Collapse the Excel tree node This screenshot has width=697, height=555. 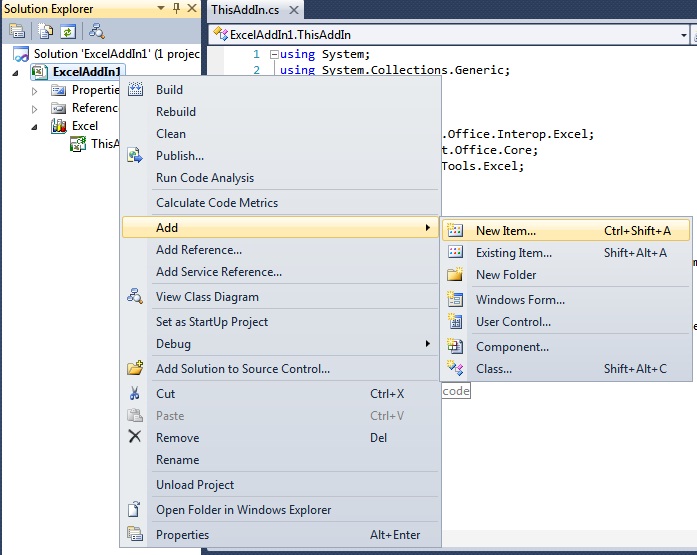(x=35, y=127)
